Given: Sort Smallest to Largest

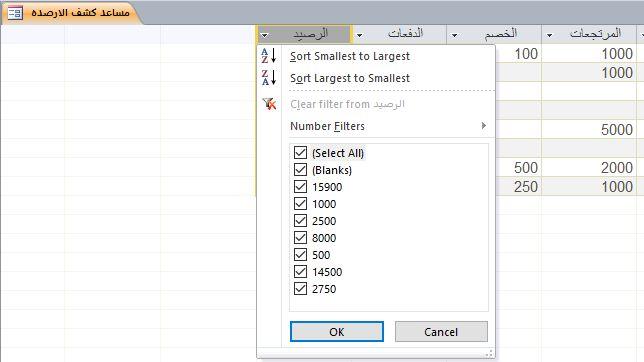Looking at the screenshot, I should (350, 56).
